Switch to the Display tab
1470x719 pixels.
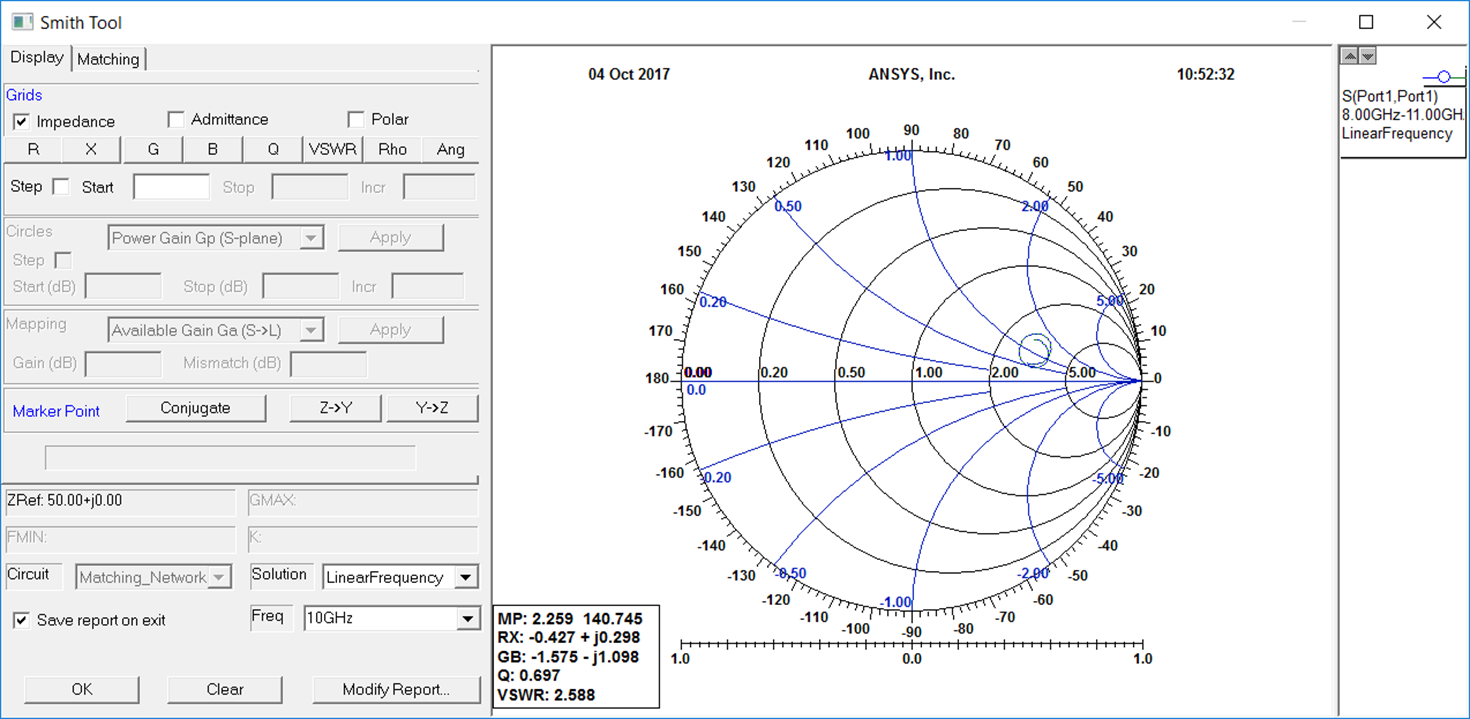(x=37, y=58)
